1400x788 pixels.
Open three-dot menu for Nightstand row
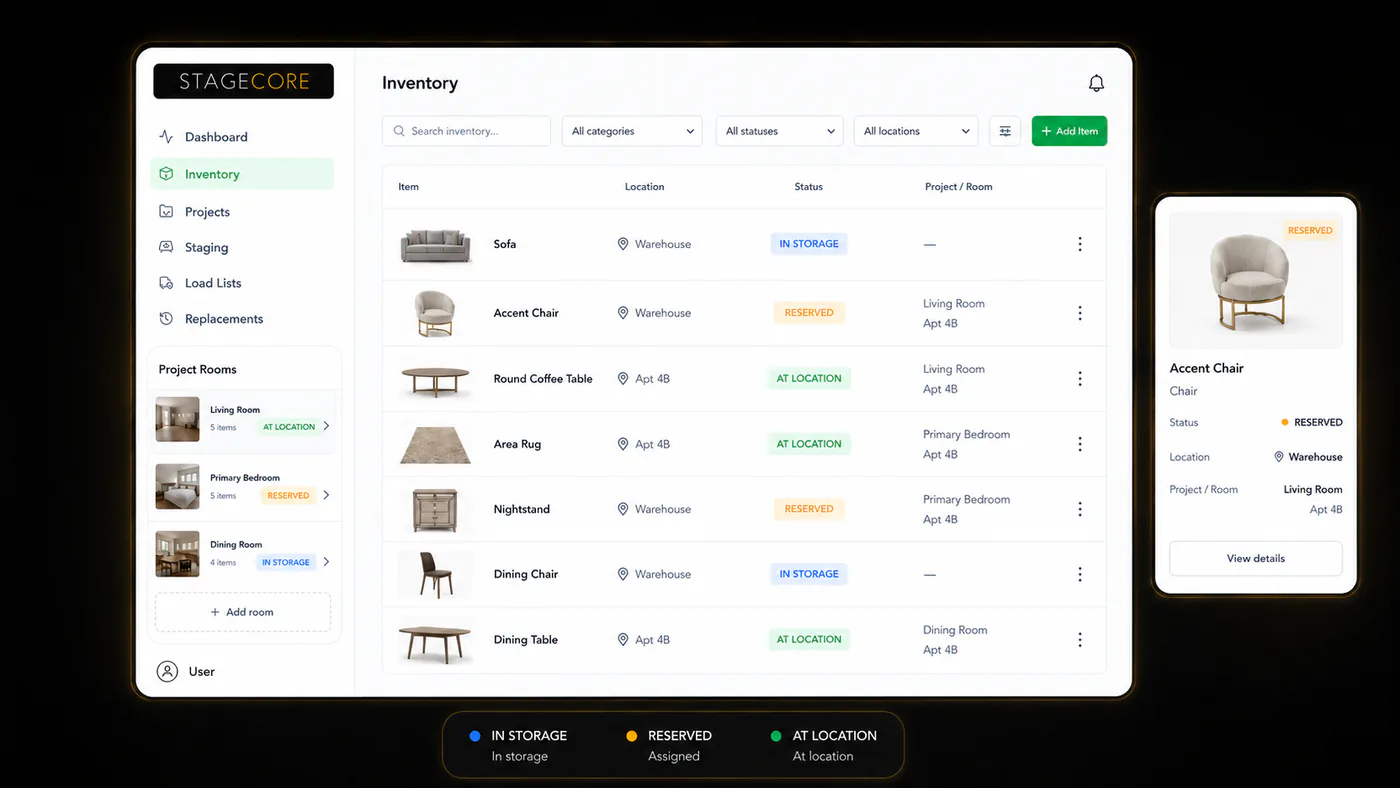click(x=1080, y=509)
